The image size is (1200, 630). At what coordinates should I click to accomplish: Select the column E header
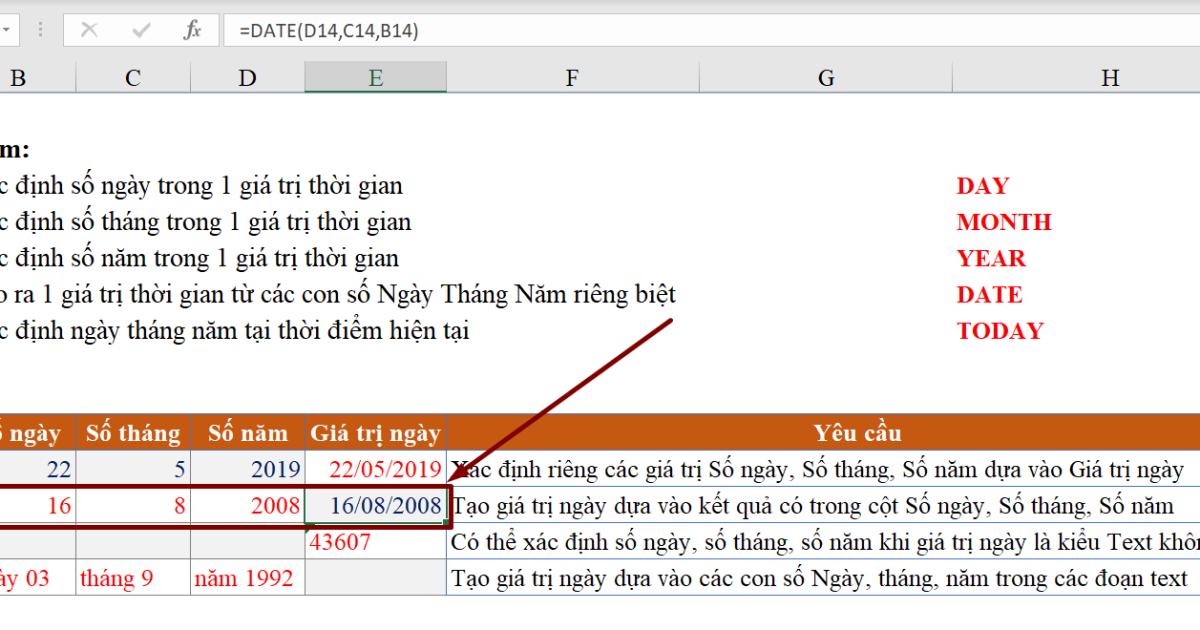coord(375,76)
